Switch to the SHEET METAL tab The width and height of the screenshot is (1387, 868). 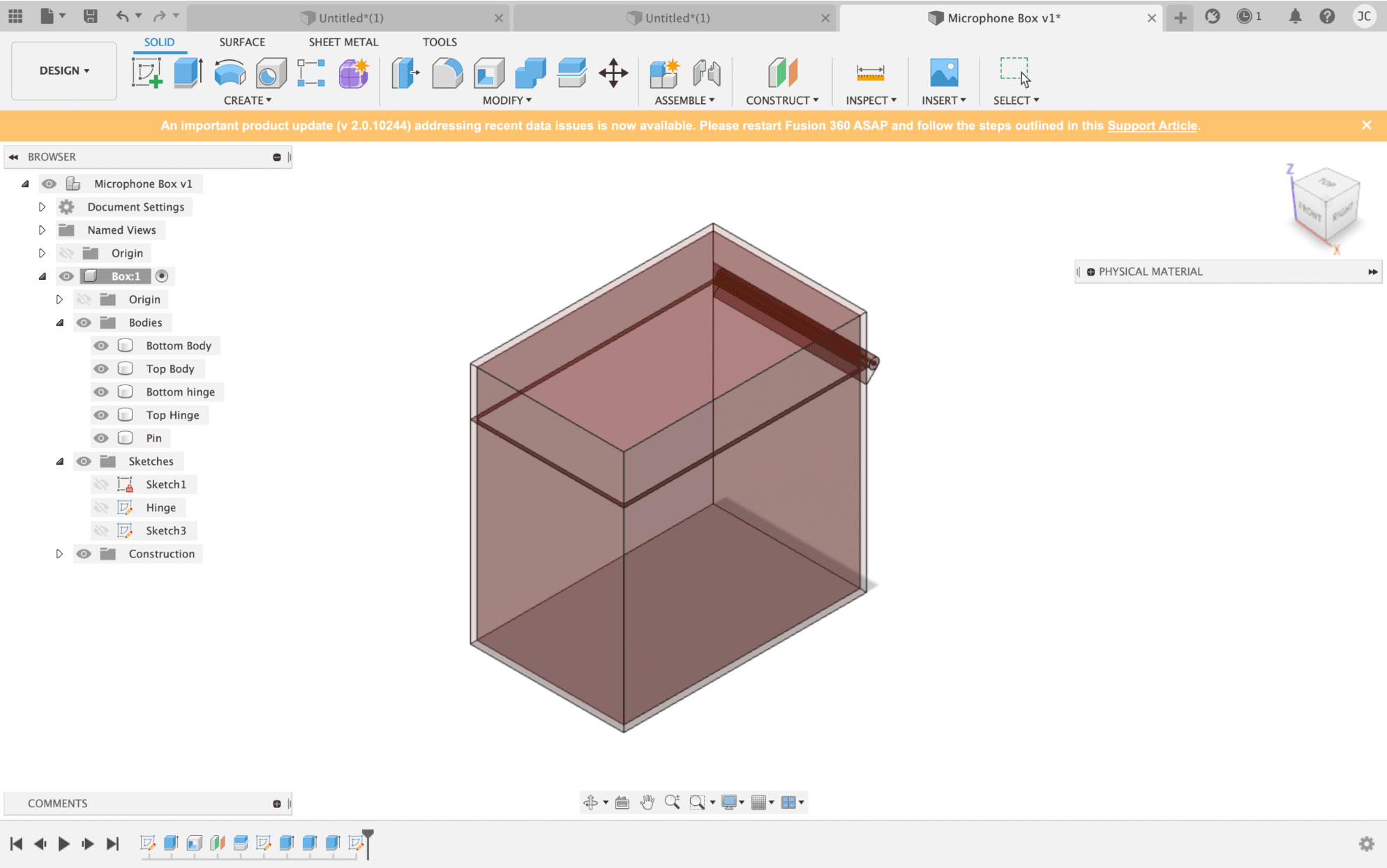click(x=343, y=42)
